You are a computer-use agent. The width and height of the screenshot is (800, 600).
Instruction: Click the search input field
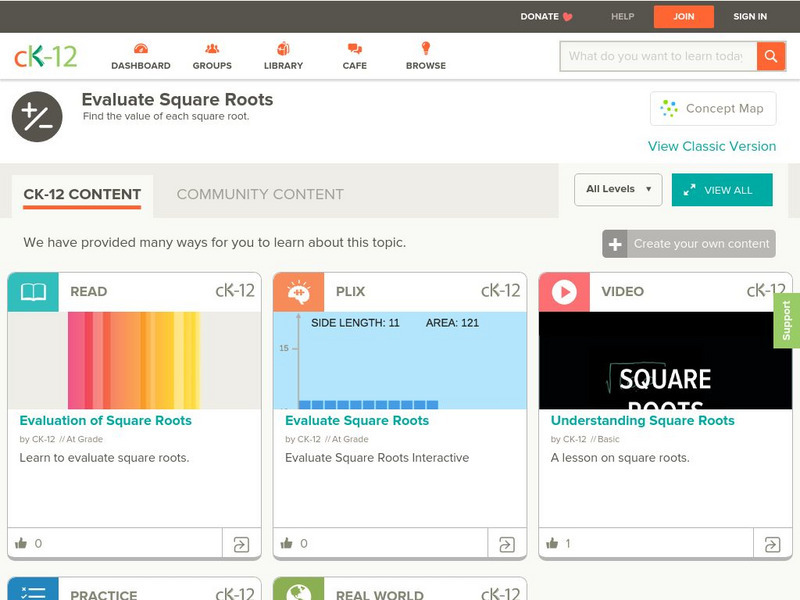pyautogui.click(x=658, y=56)
